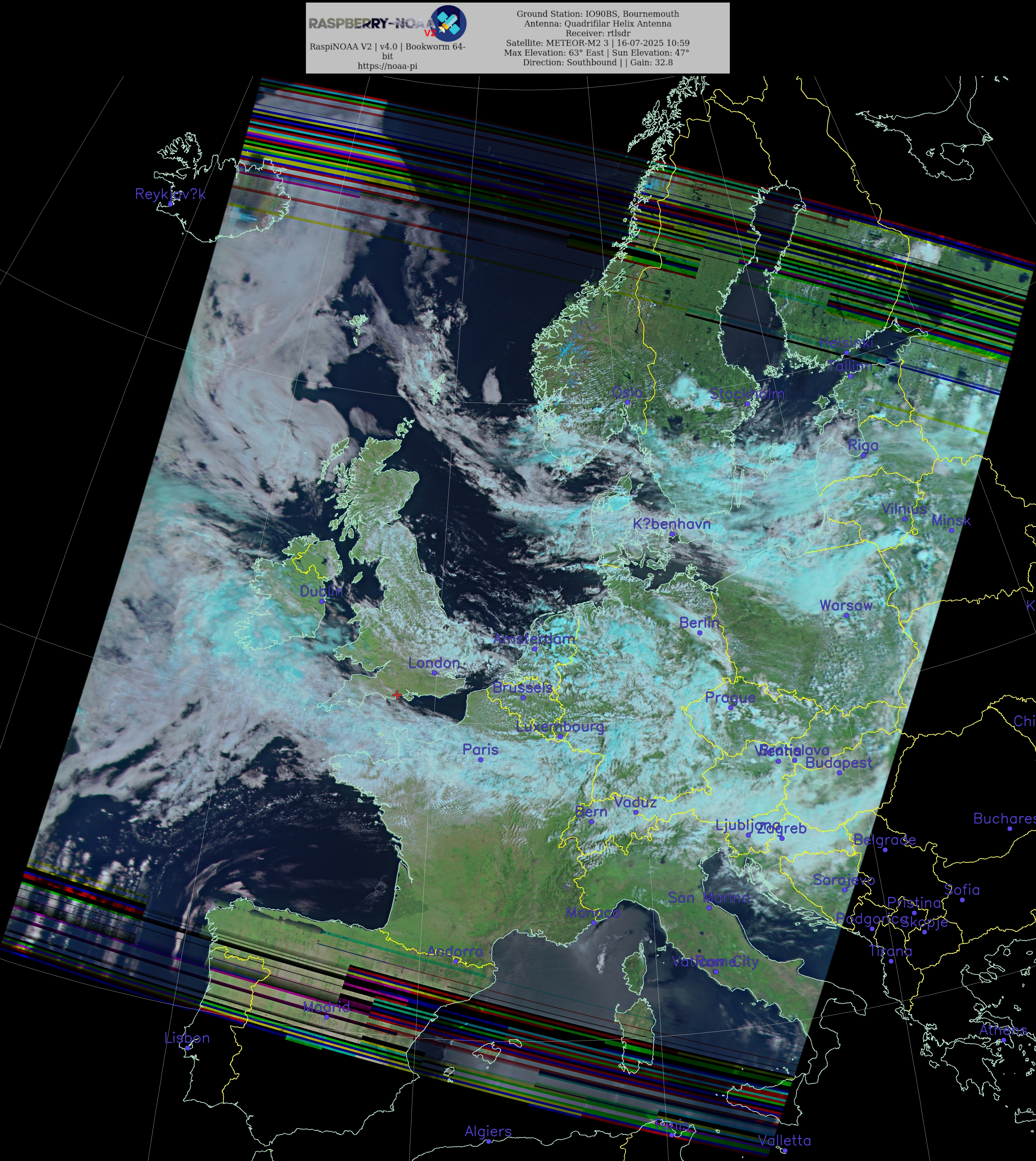Click the Oslo city label

click(x=627, y=392)
